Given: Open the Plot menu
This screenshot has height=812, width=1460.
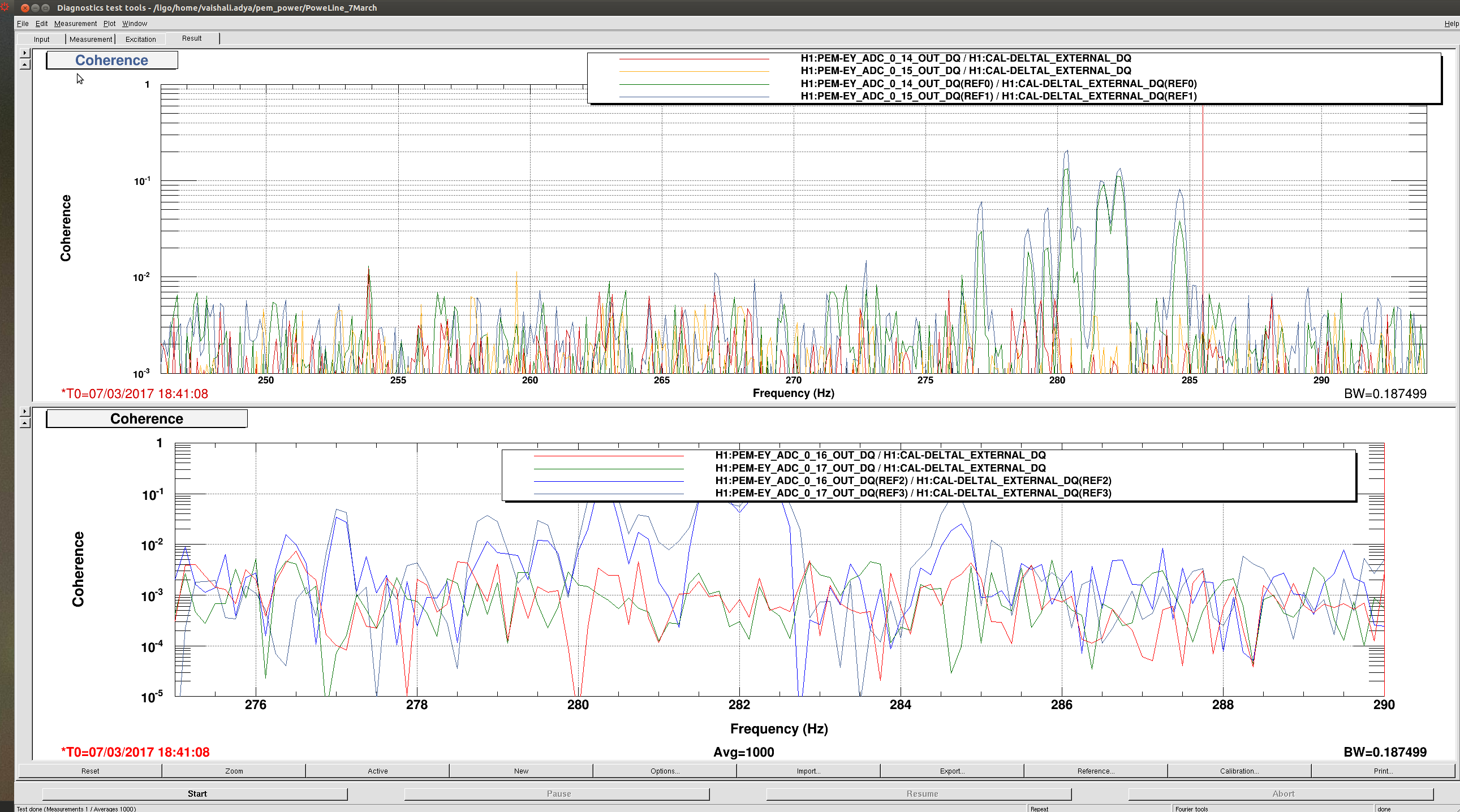Looking at the screenshot, I should point(109,23).
